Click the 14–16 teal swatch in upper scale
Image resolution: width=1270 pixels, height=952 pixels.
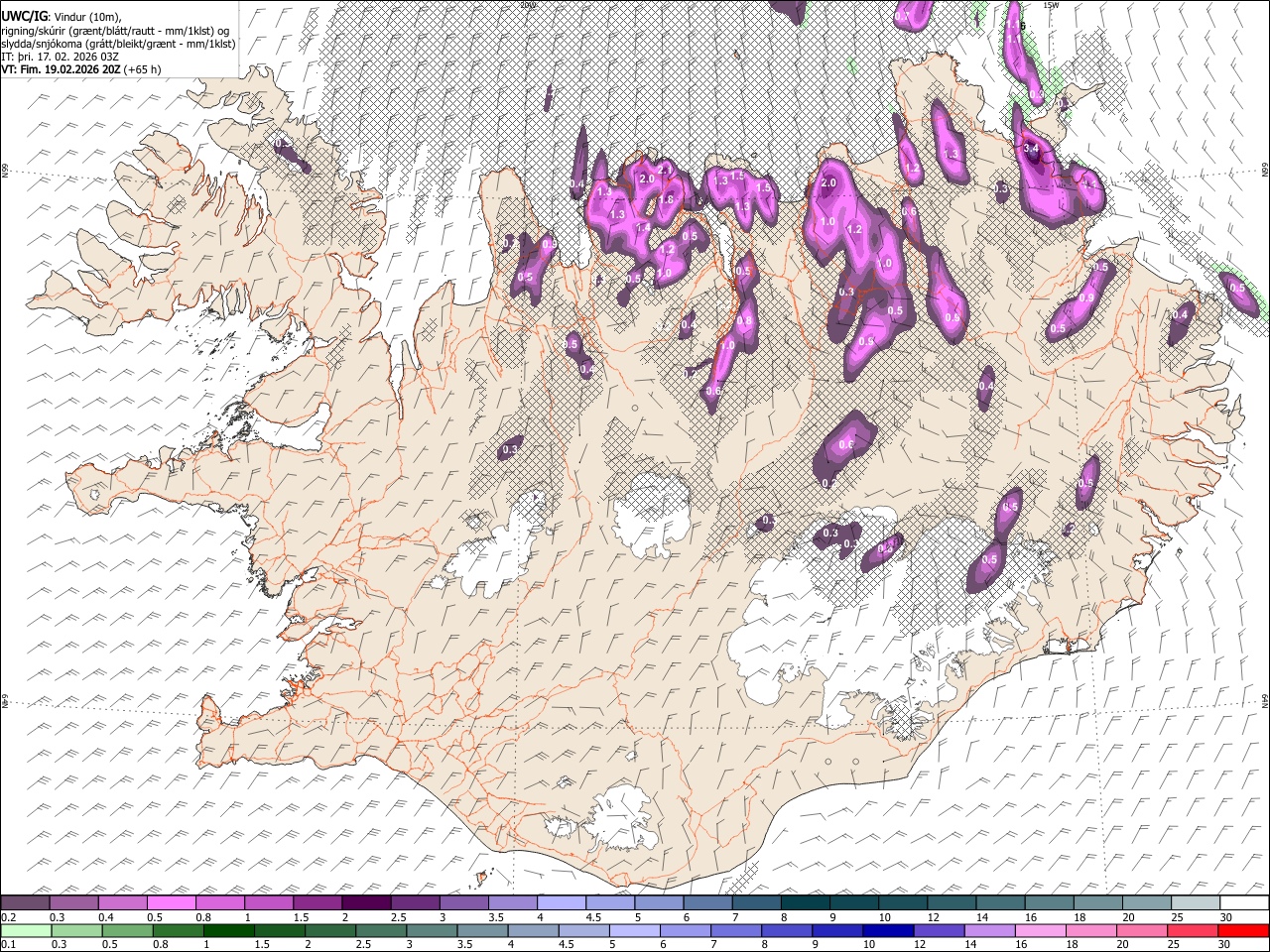pos(1000,903)
